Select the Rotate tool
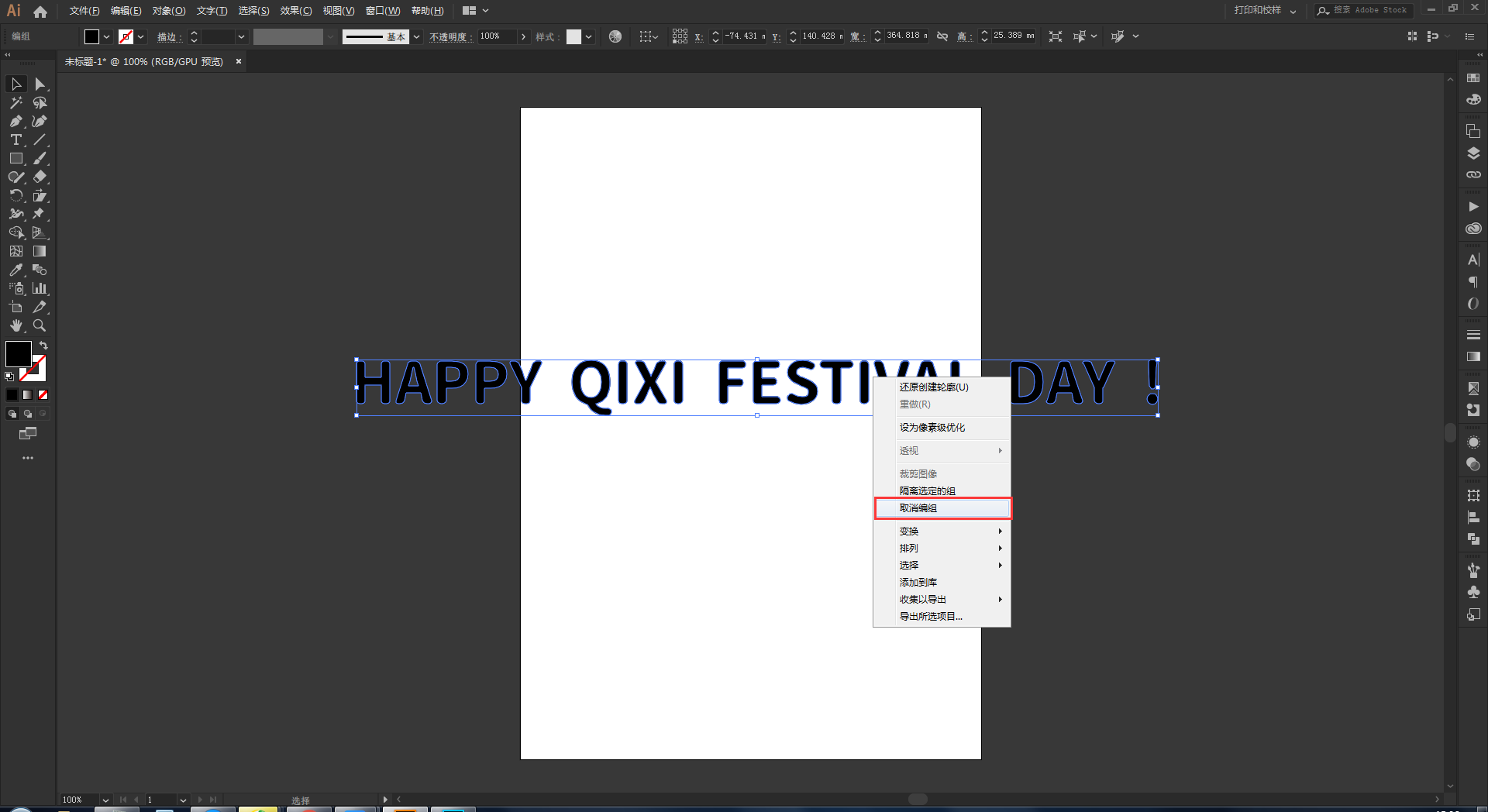This screenshot has height=812, width=1488. point(16,195)
